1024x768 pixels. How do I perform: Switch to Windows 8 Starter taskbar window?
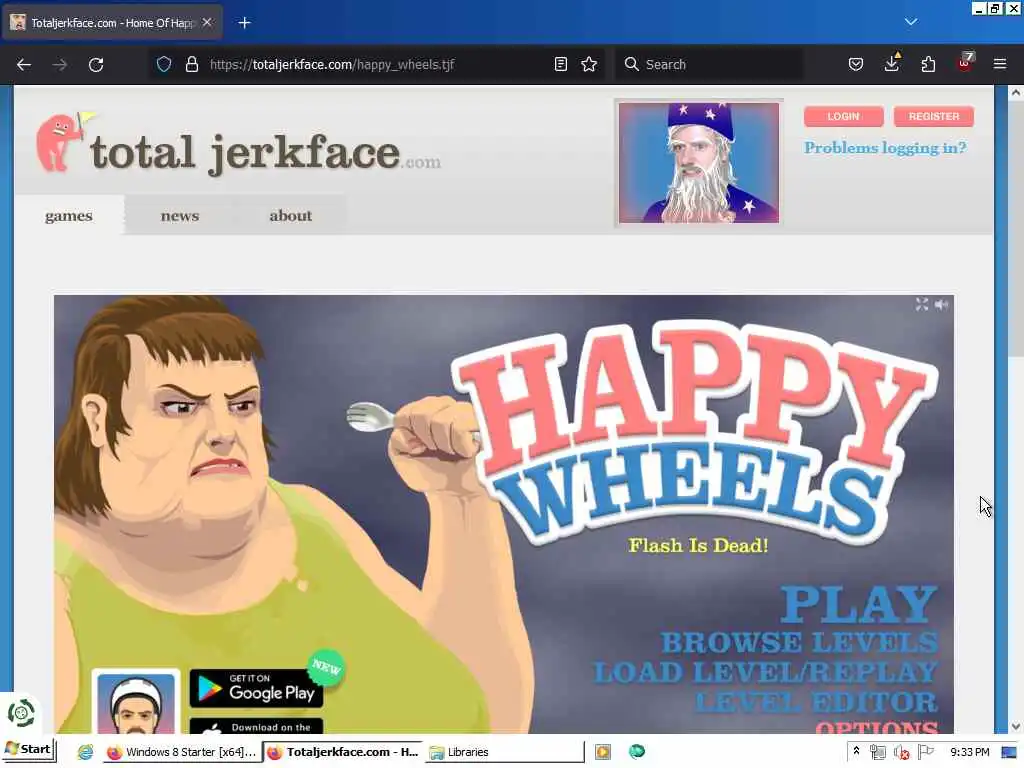pyautogui.click(x=183, y=752)
